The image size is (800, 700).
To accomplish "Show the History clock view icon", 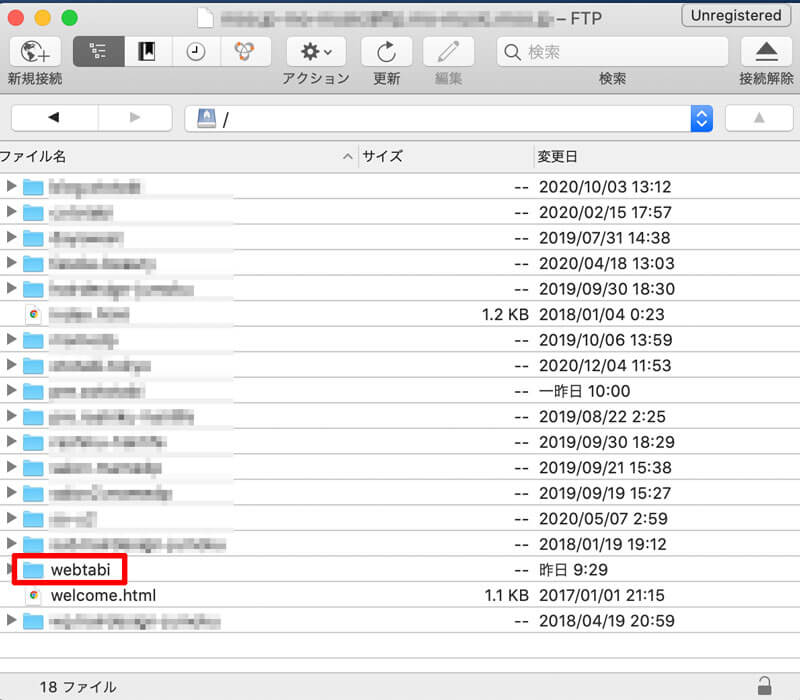I will [x=196, y=52].
